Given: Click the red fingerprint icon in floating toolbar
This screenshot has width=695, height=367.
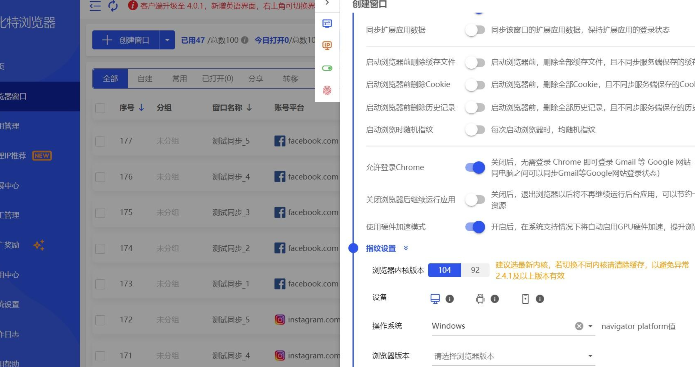Looking at the screenshot, I should [x=327, y=90].
